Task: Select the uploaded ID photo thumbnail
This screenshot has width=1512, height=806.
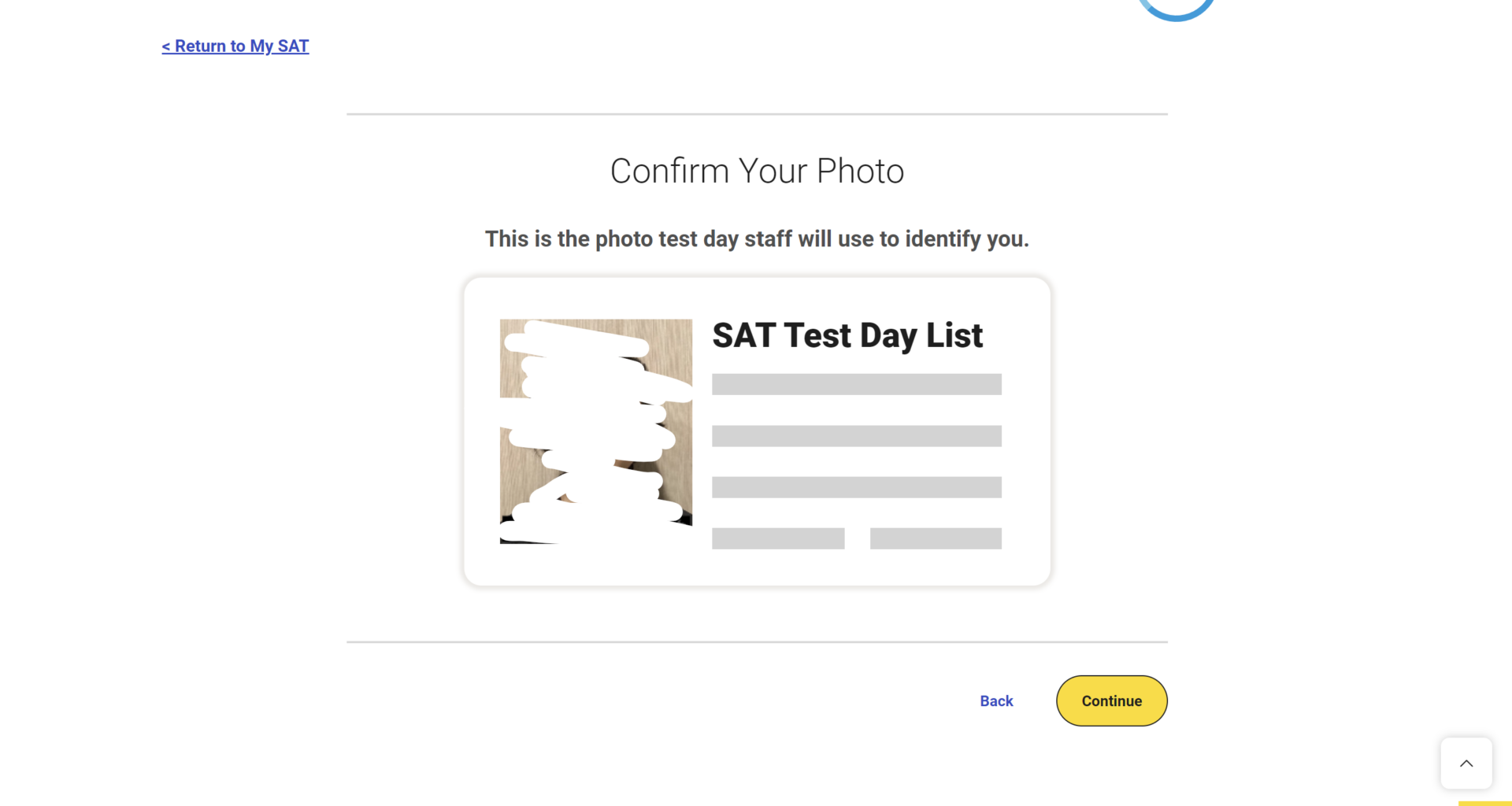Action: [x=596, y=431]
